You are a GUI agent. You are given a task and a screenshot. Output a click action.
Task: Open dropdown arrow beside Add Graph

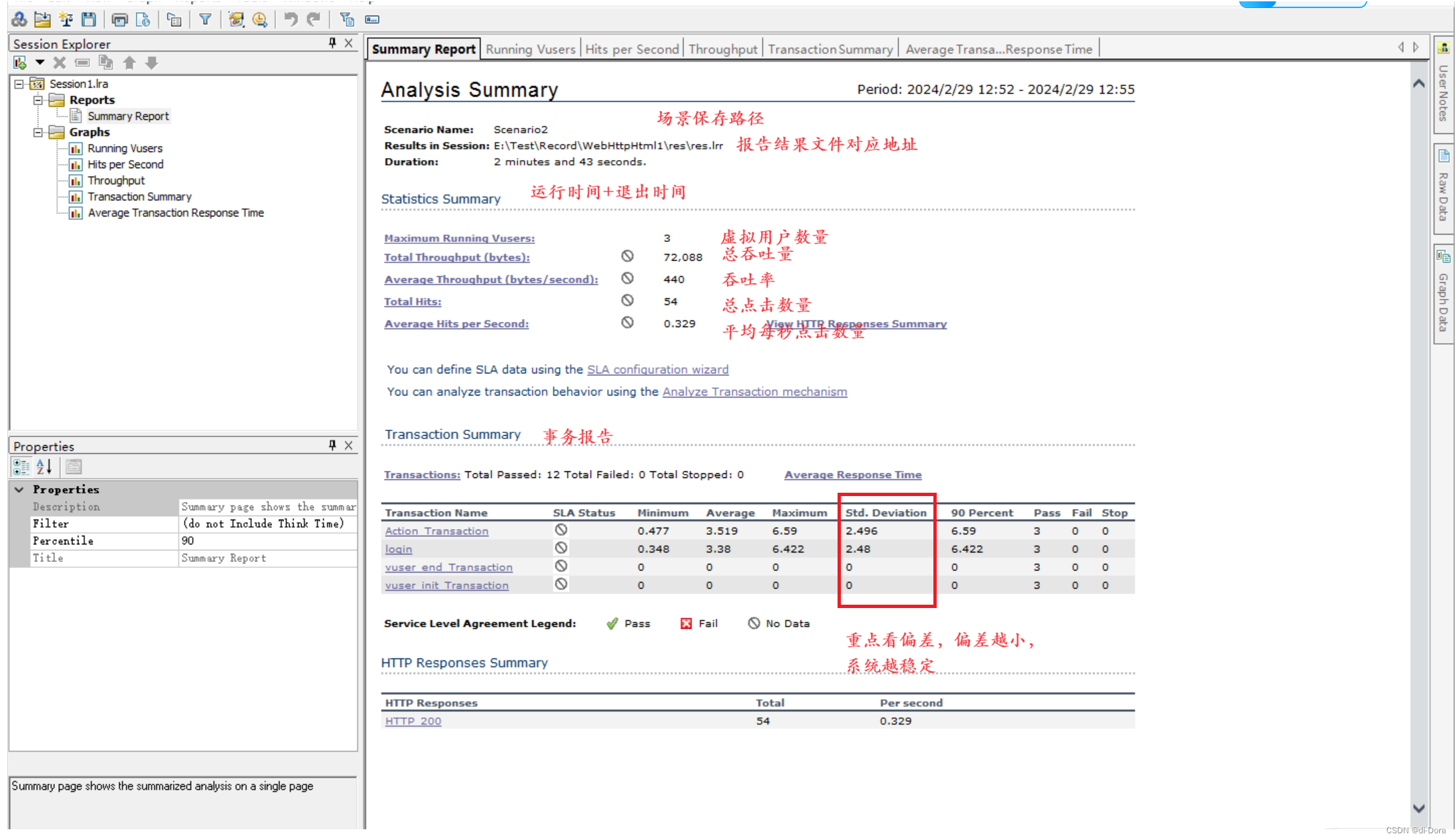pyautogui.click(x=40, y=62)
